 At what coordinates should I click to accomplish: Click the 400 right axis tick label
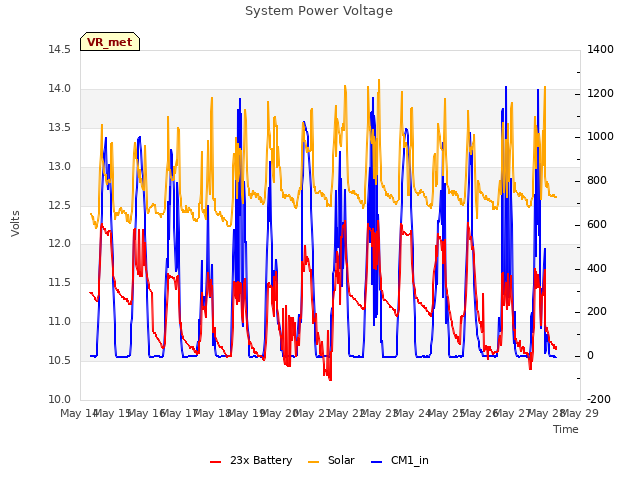597,269
